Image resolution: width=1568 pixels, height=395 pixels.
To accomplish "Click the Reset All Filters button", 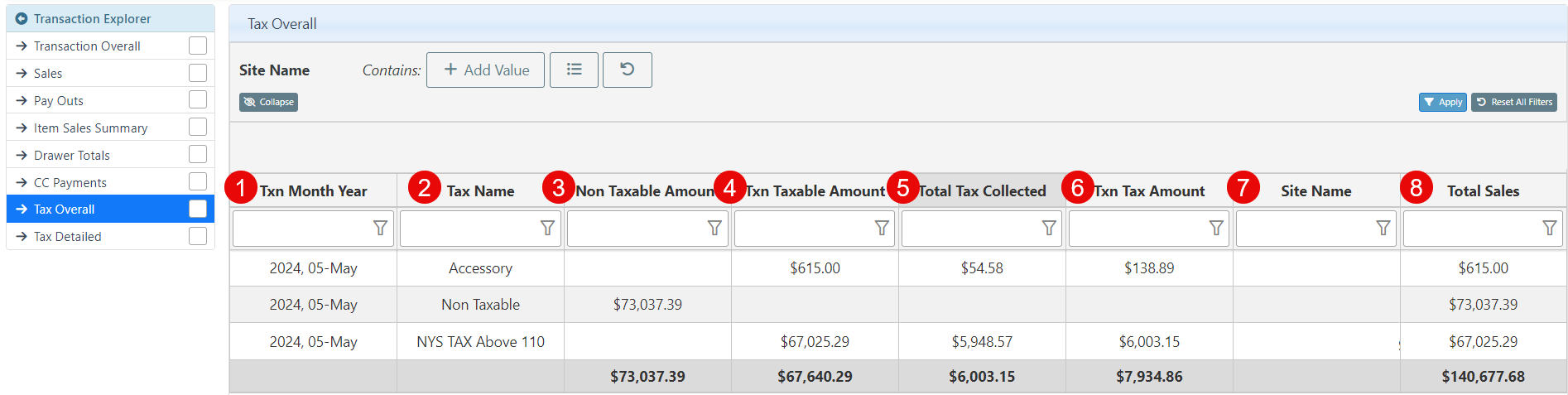I will tap(1513, 102).
